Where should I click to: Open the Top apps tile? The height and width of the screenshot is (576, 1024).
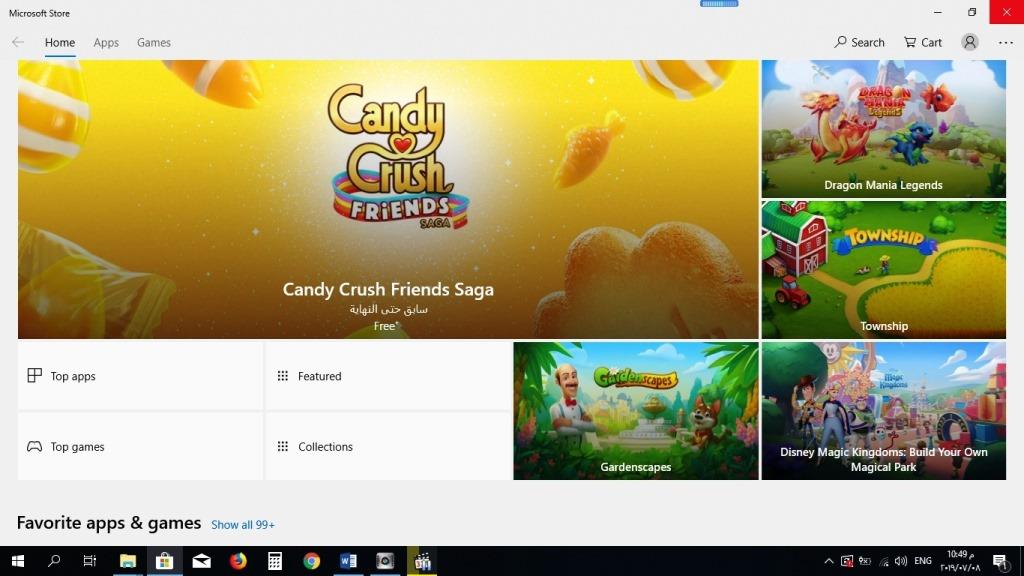[x=140, y=376]
